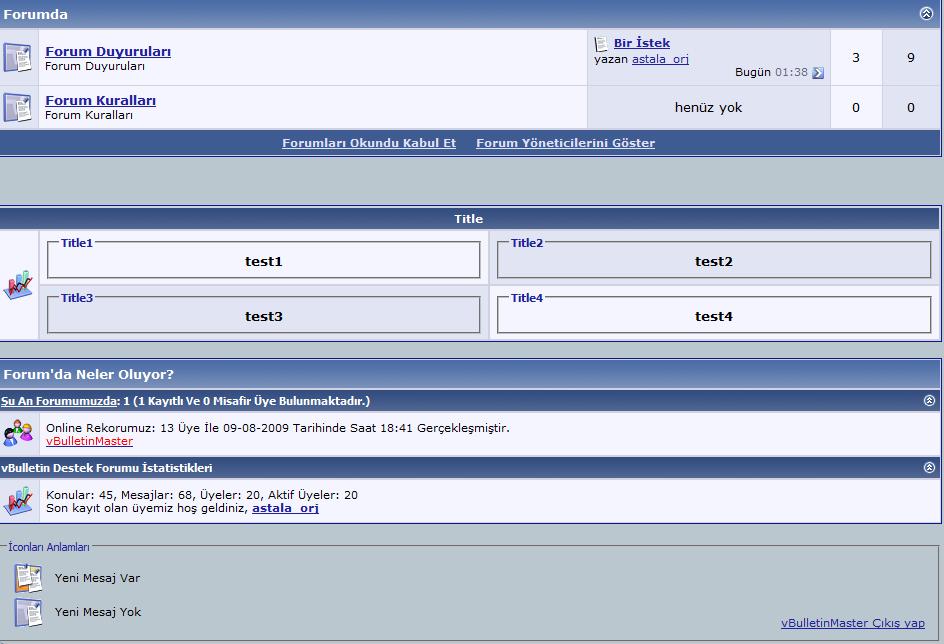Click the Bir İstek post document icon

tap(601, 44)
